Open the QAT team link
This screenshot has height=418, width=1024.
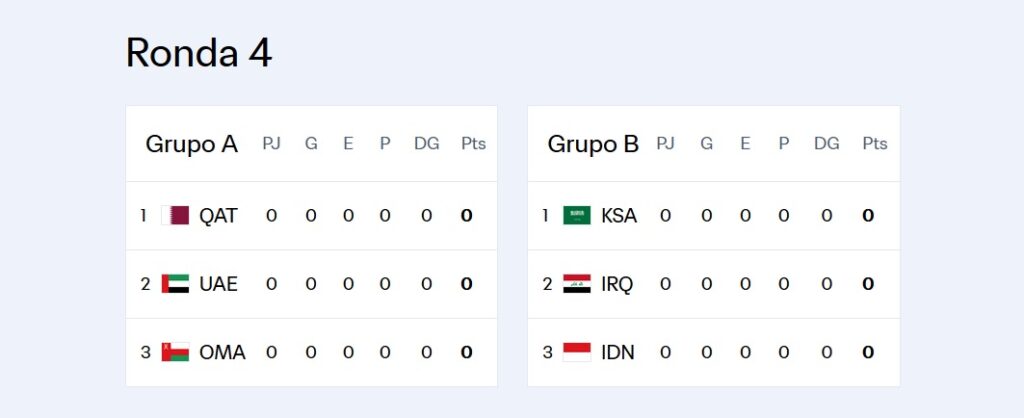pos(218,216)
